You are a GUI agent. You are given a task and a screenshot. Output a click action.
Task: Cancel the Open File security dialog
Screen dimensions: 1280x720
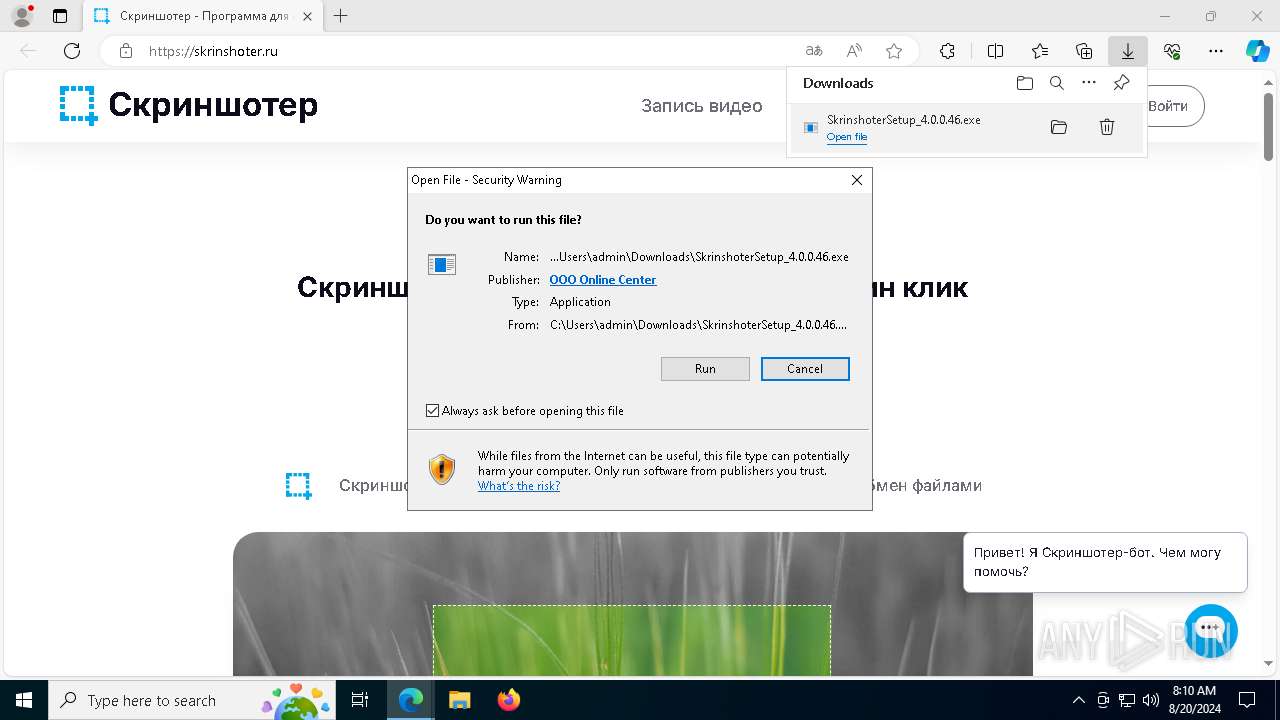805,369
